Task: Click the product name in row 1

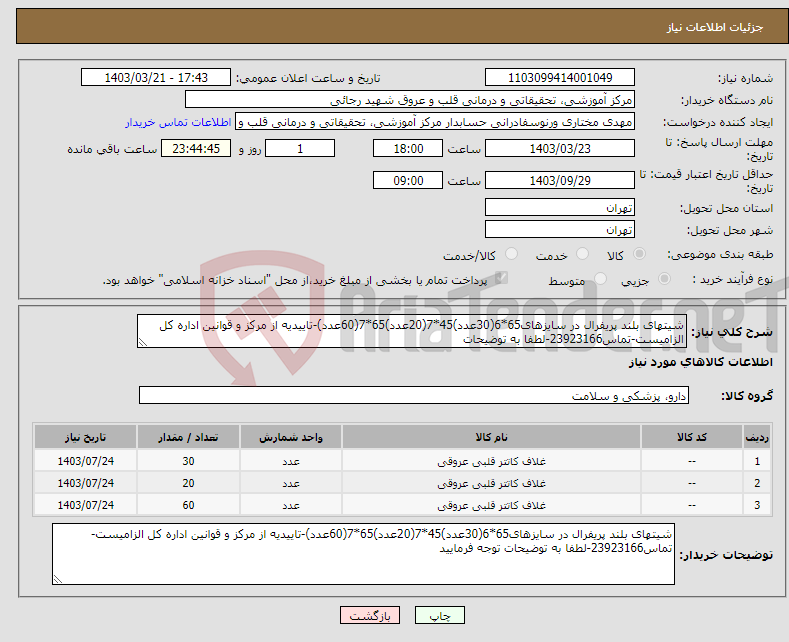Action: coord(491,461)
